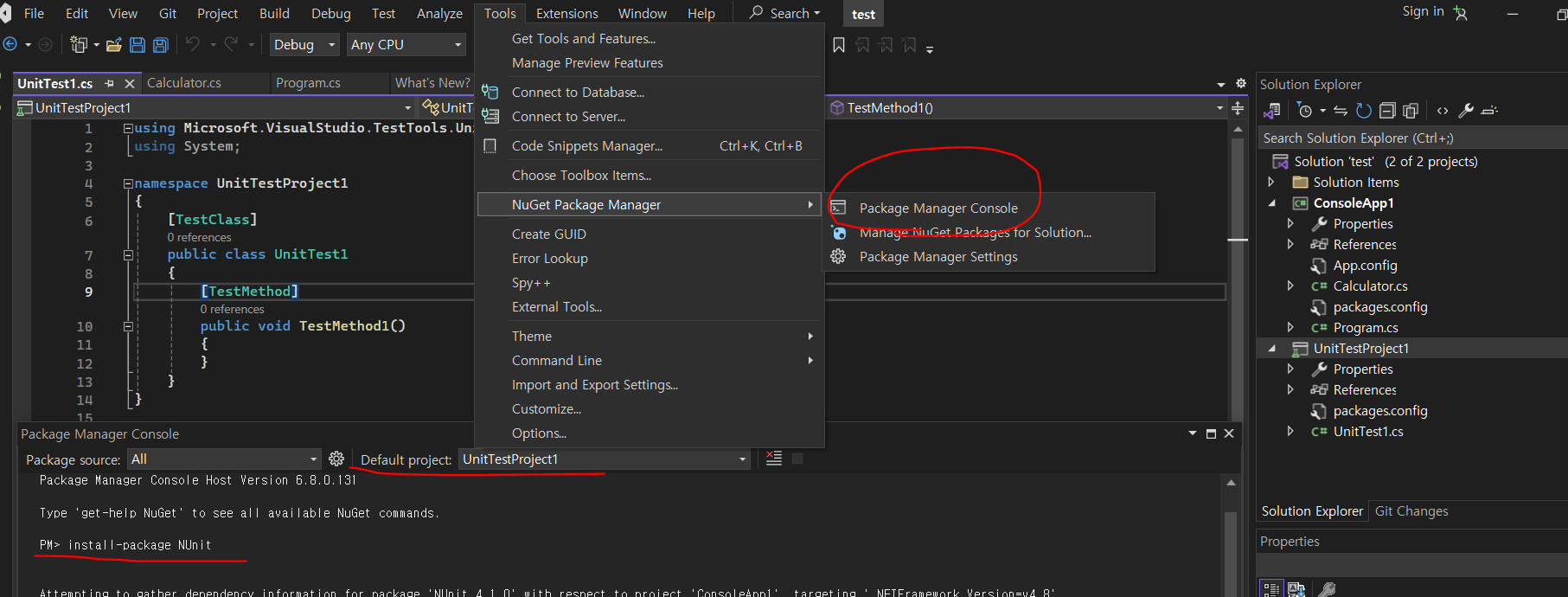The image size is (1568, 597).
Task: Click Collapse All in Solution Explorer
Action: pyautogui.click(x=1387, y=111)
